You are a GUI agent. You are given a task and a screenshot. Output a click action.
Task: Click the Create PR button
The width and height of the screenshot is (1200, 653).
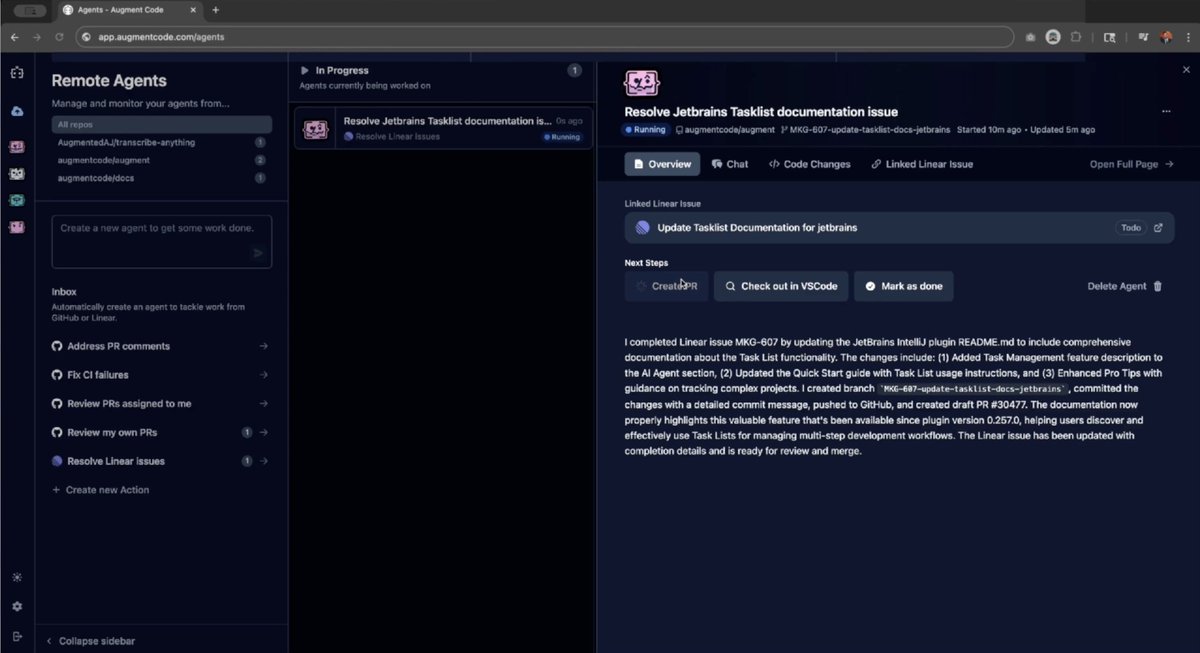(x=666, y=286)
